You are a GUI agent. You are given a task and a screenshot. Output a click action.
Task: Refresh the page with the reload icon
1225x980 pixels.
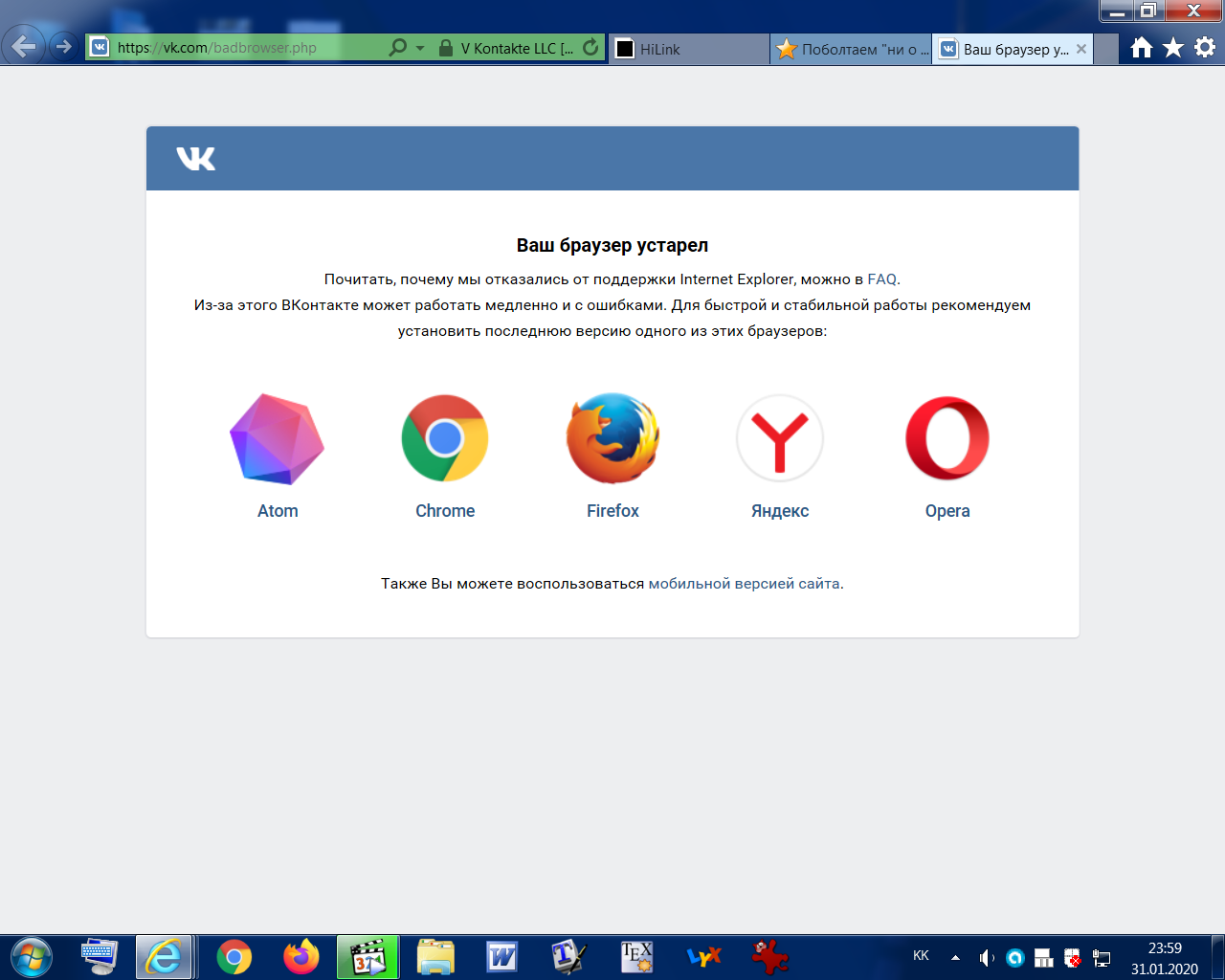[x=590, y=47]
